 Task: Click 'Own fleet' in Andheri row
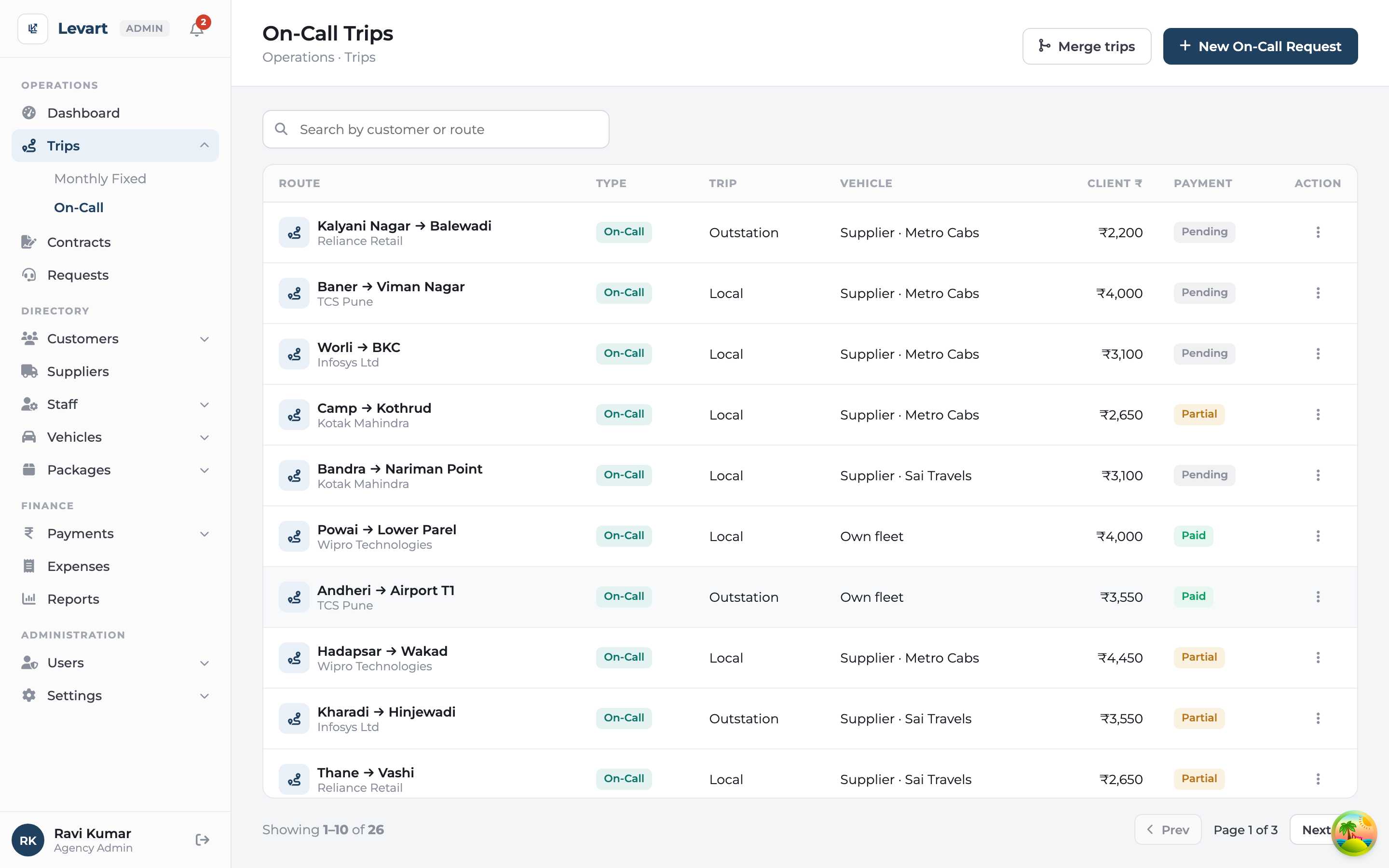pyautogui.click(x=872, y=597)
